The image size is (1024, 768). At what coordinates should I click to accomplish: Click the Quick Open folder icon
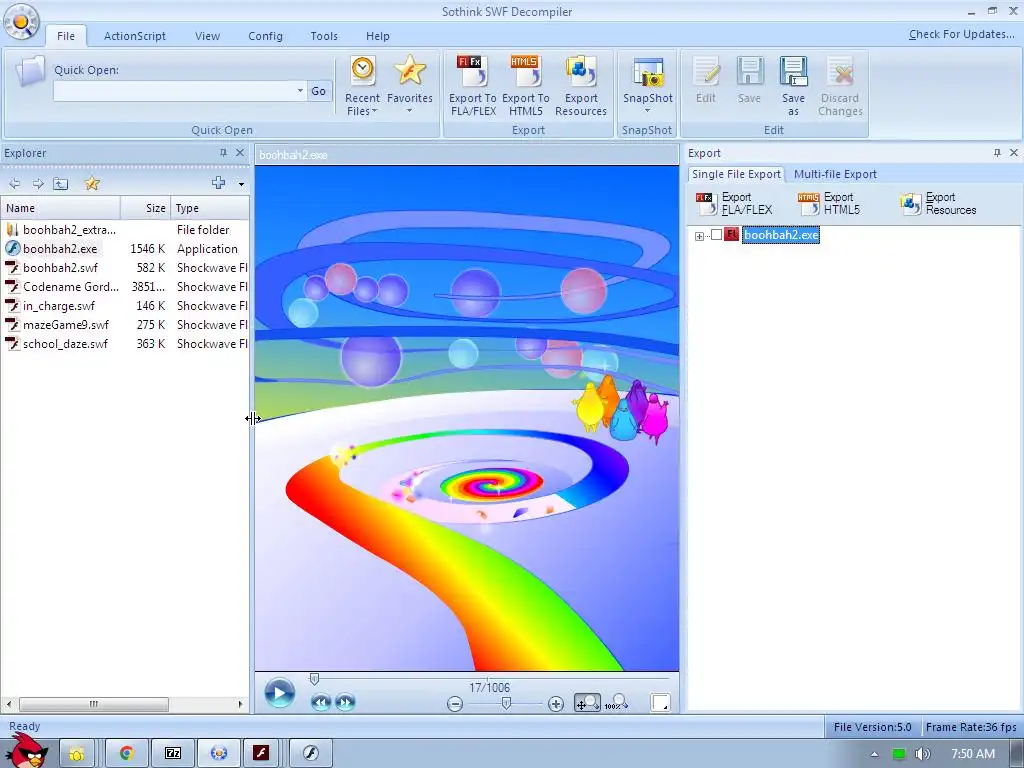coord(29,72)
